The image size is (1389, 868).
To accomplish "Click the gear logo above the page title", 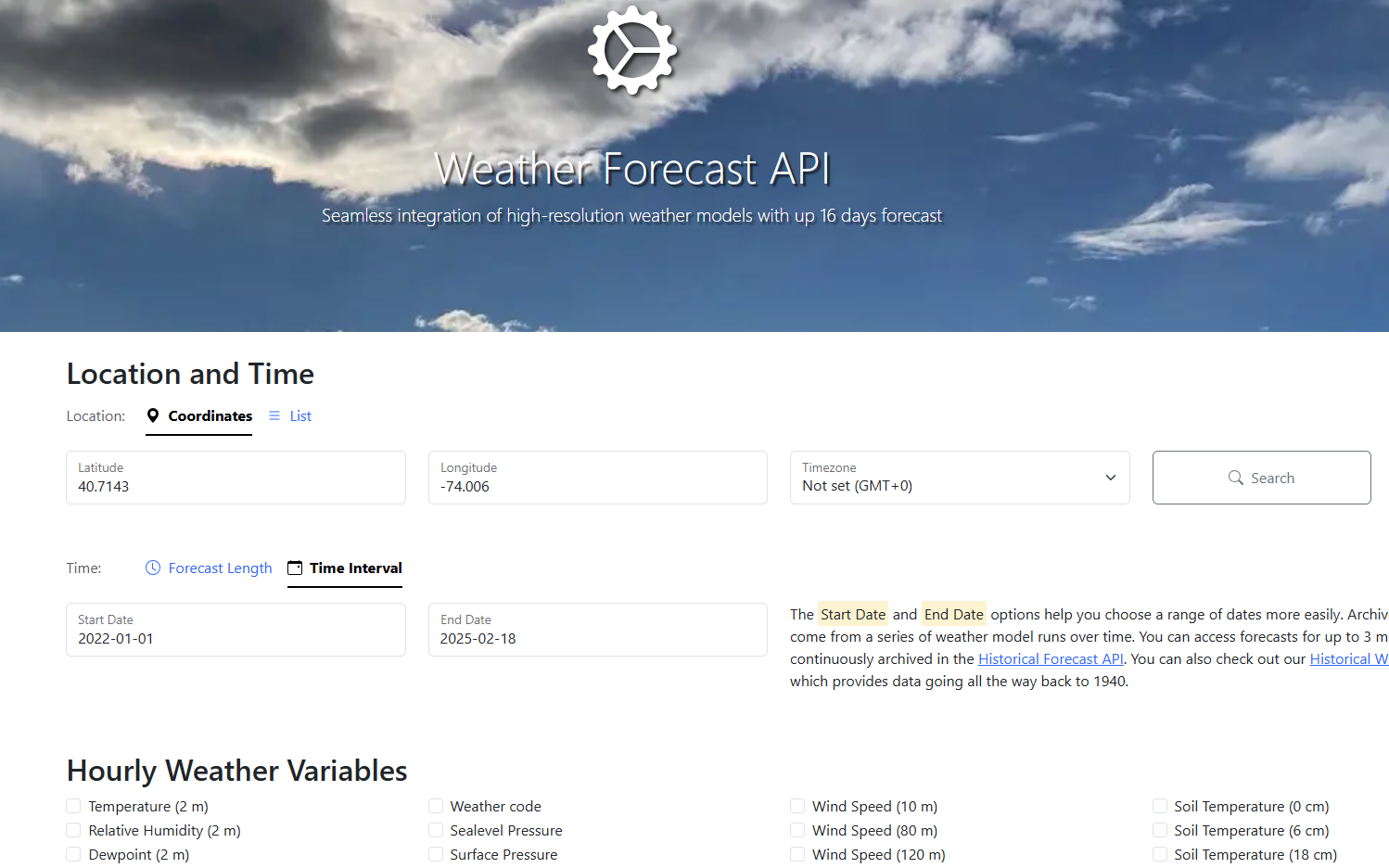I will [x=632, y=50].
